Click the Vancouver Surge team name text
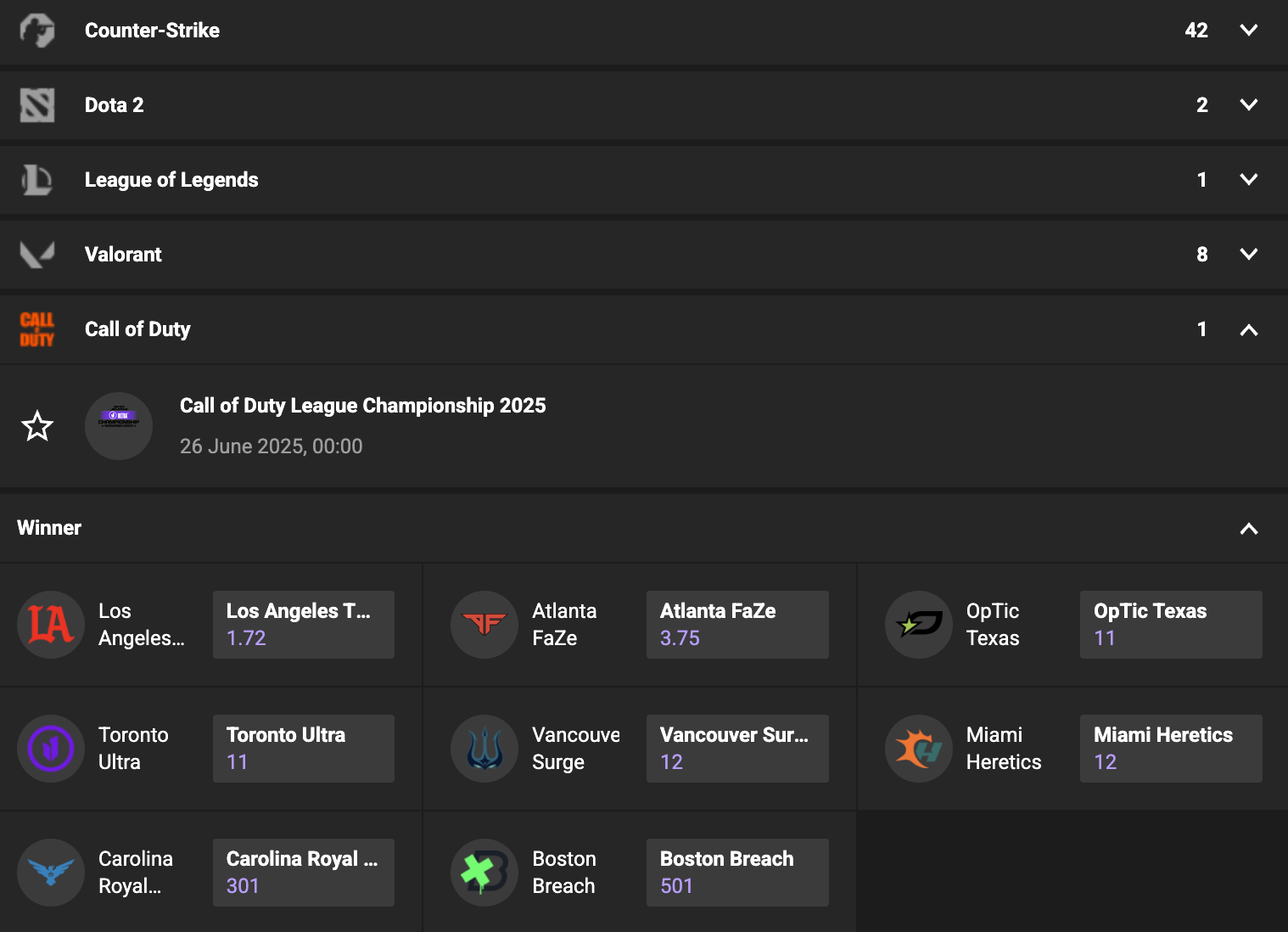 tap(576, 749)
